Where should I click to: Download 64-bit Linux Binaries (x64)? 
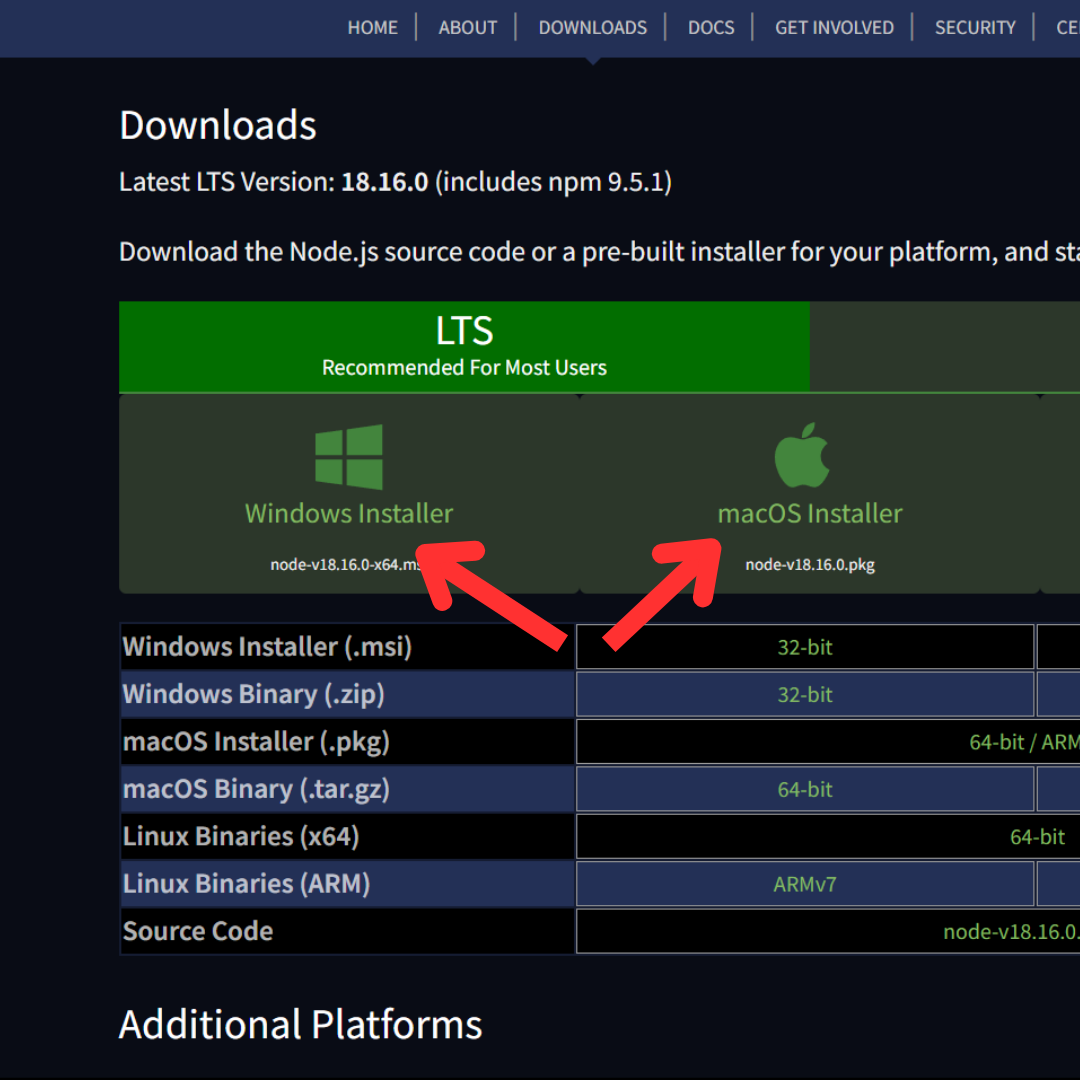click(x=1037, y=837)
